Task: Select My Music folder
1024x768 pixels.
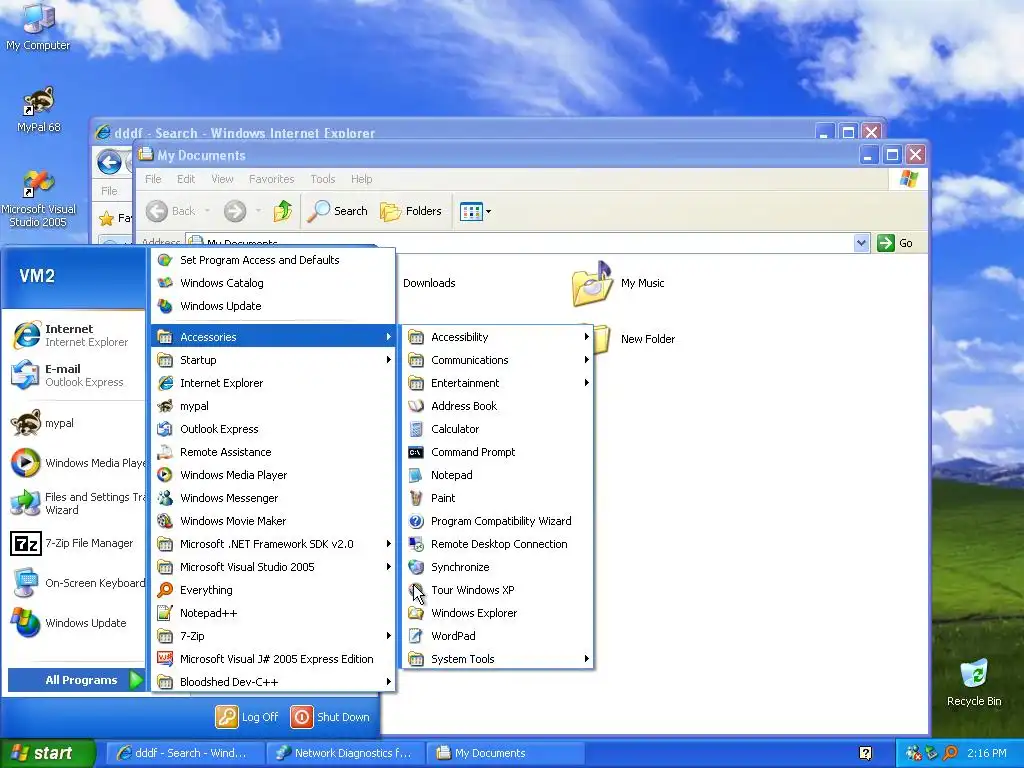Action: tap(618, 283)
